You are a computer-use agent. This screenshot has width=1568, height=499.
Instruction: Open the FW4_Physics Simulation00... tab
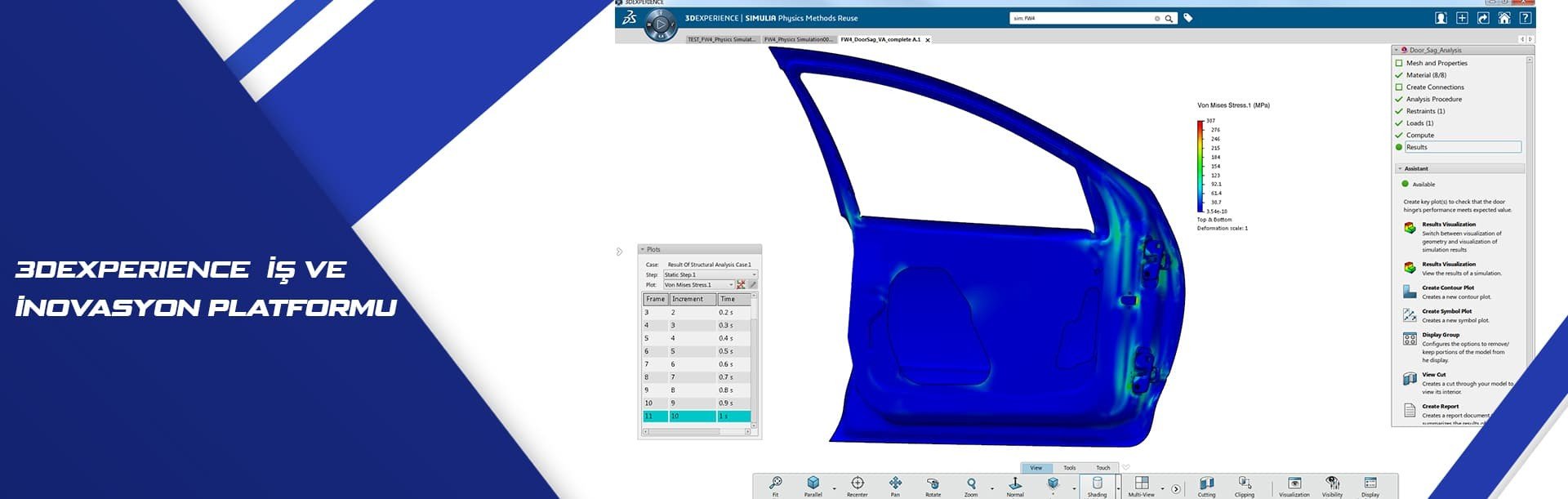tap(798, 39)
